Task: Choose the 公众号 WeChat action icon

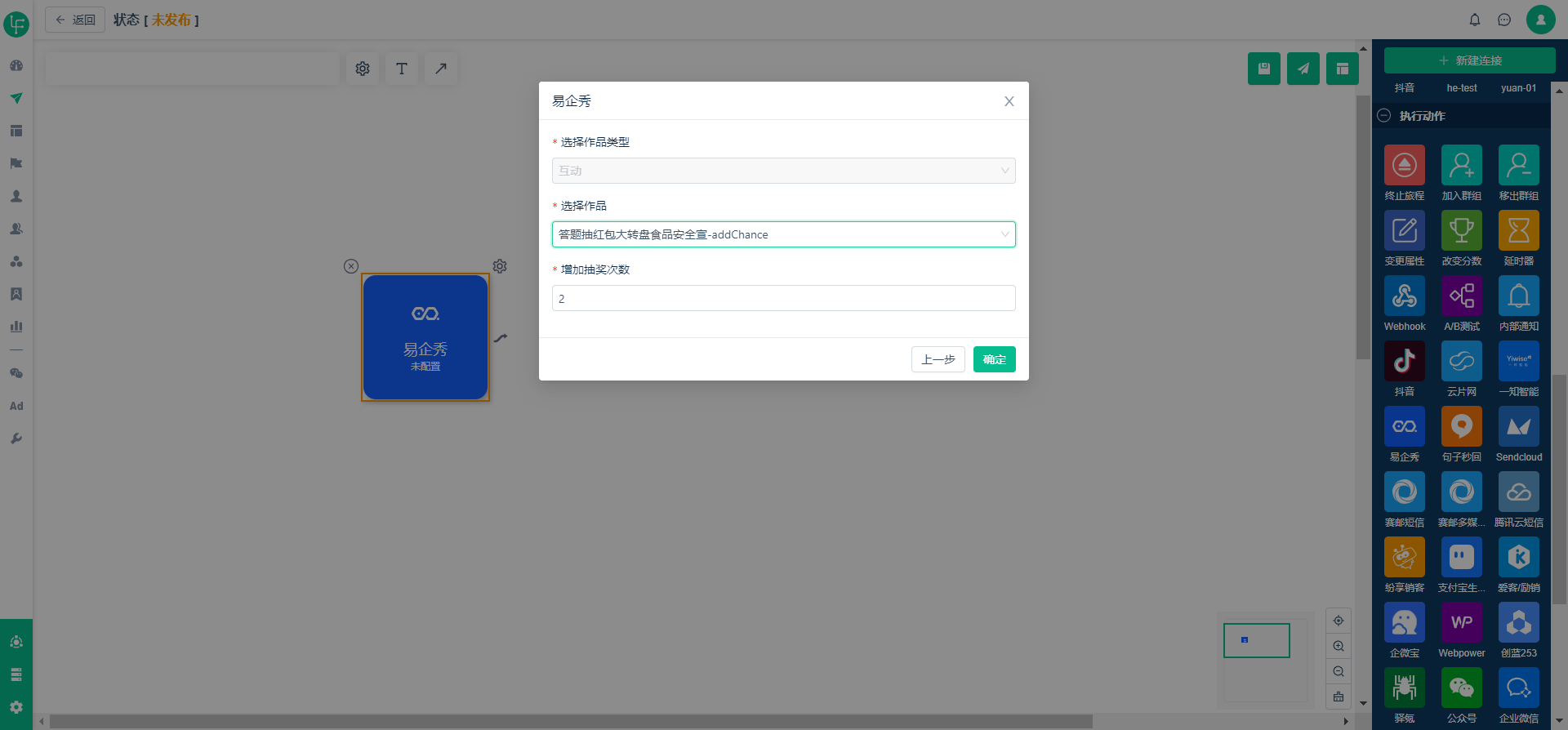Action: pos(1461,688)
